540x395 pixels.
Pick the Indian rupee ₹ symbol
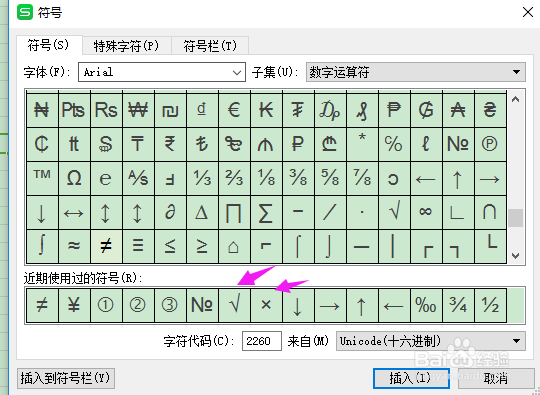click(170, 144)
